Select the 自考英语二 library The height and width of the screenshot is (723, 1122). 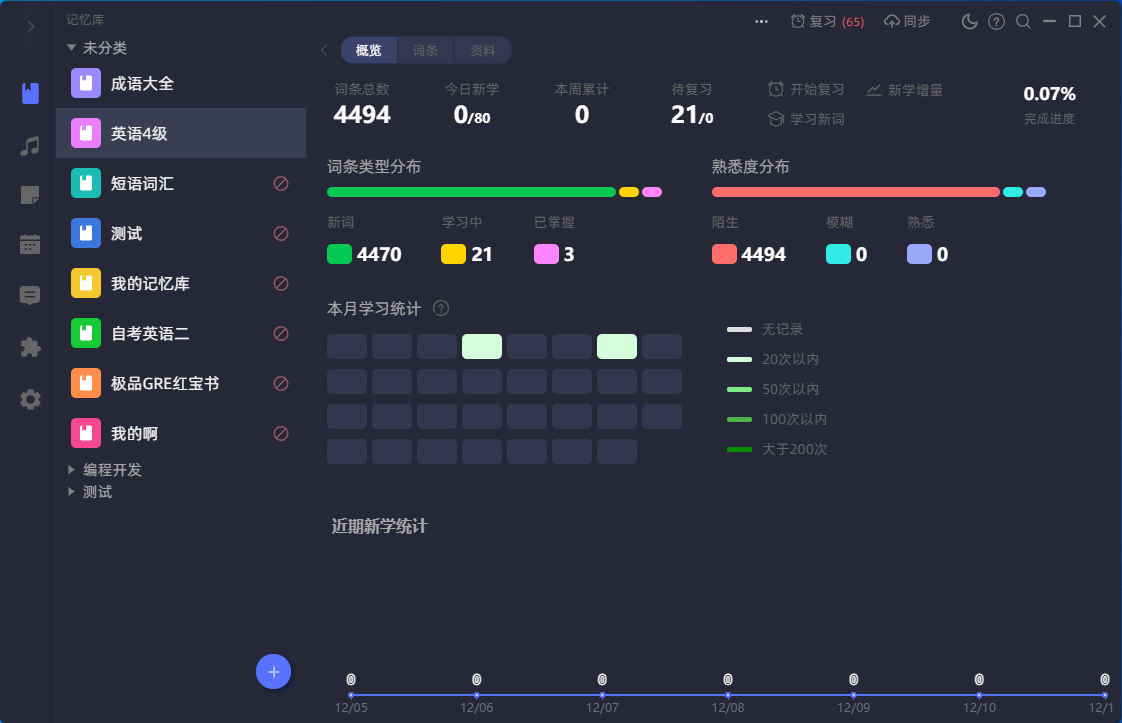click(181, 334)
